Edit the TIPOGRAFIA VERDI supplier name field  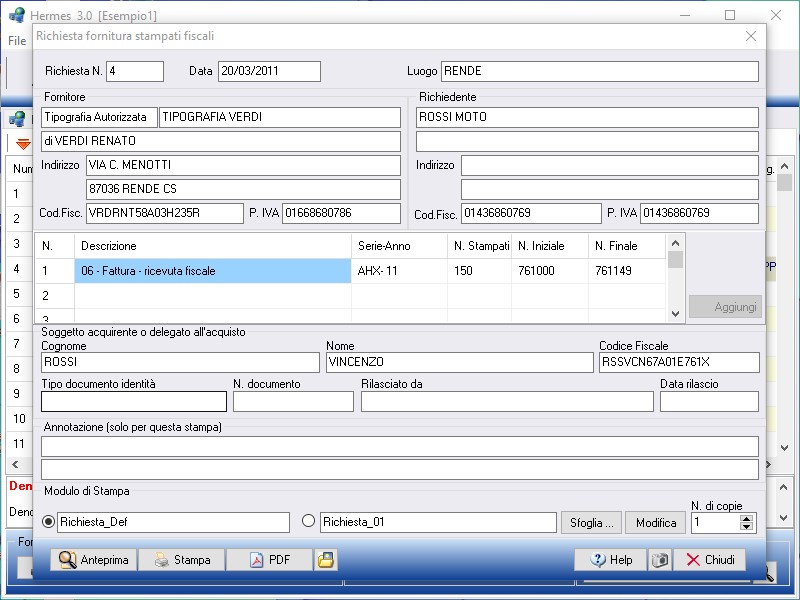click(x=280, y=117)
